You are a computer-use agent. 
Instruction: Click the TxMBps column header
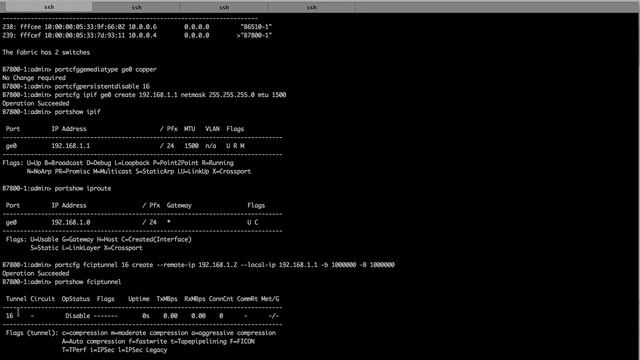[167, 299]
